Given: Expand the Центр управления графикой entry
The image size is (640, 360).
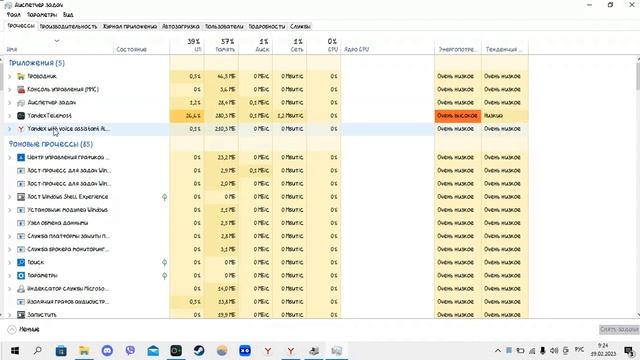Looking at the screenshot, I should (x=10, y=157).
